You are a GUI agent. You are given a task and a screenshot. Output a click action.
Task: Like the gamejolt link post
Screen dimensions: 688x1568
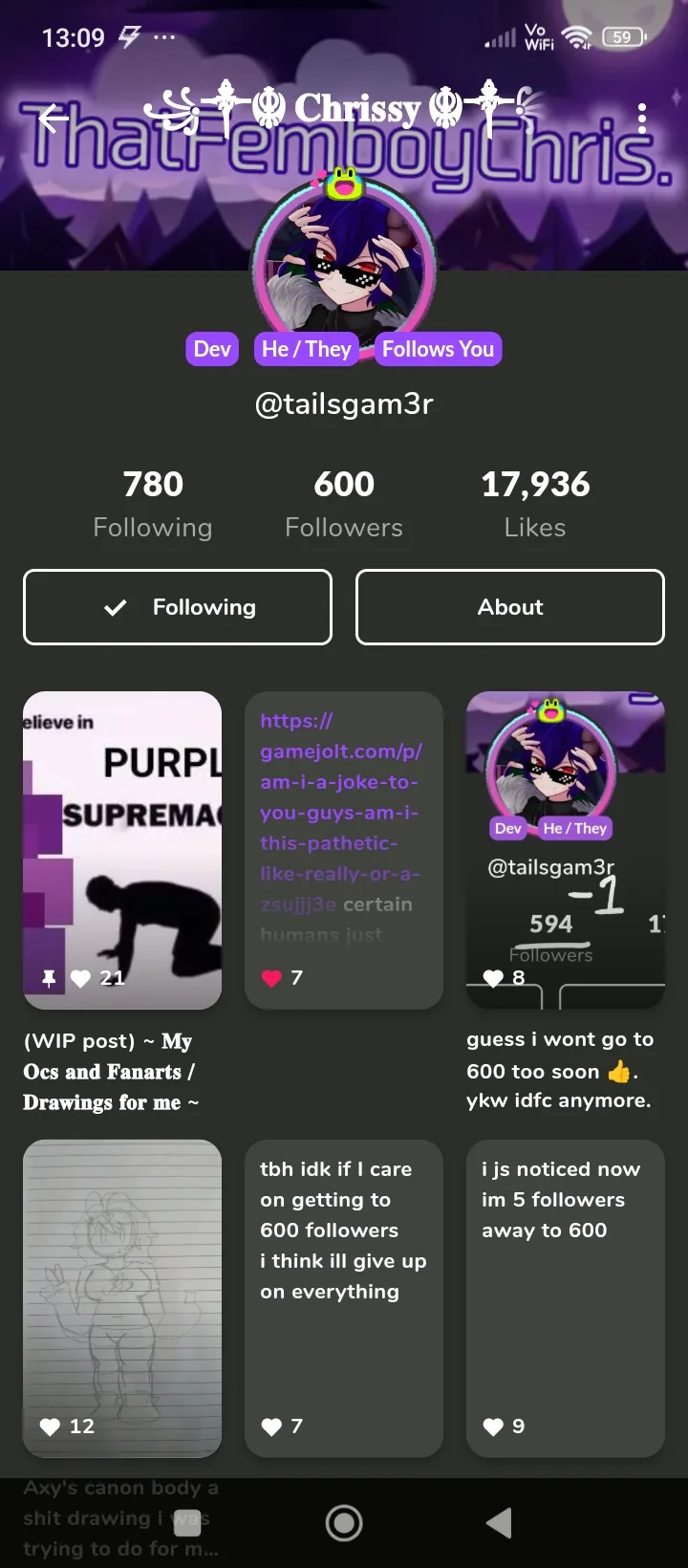271,978
